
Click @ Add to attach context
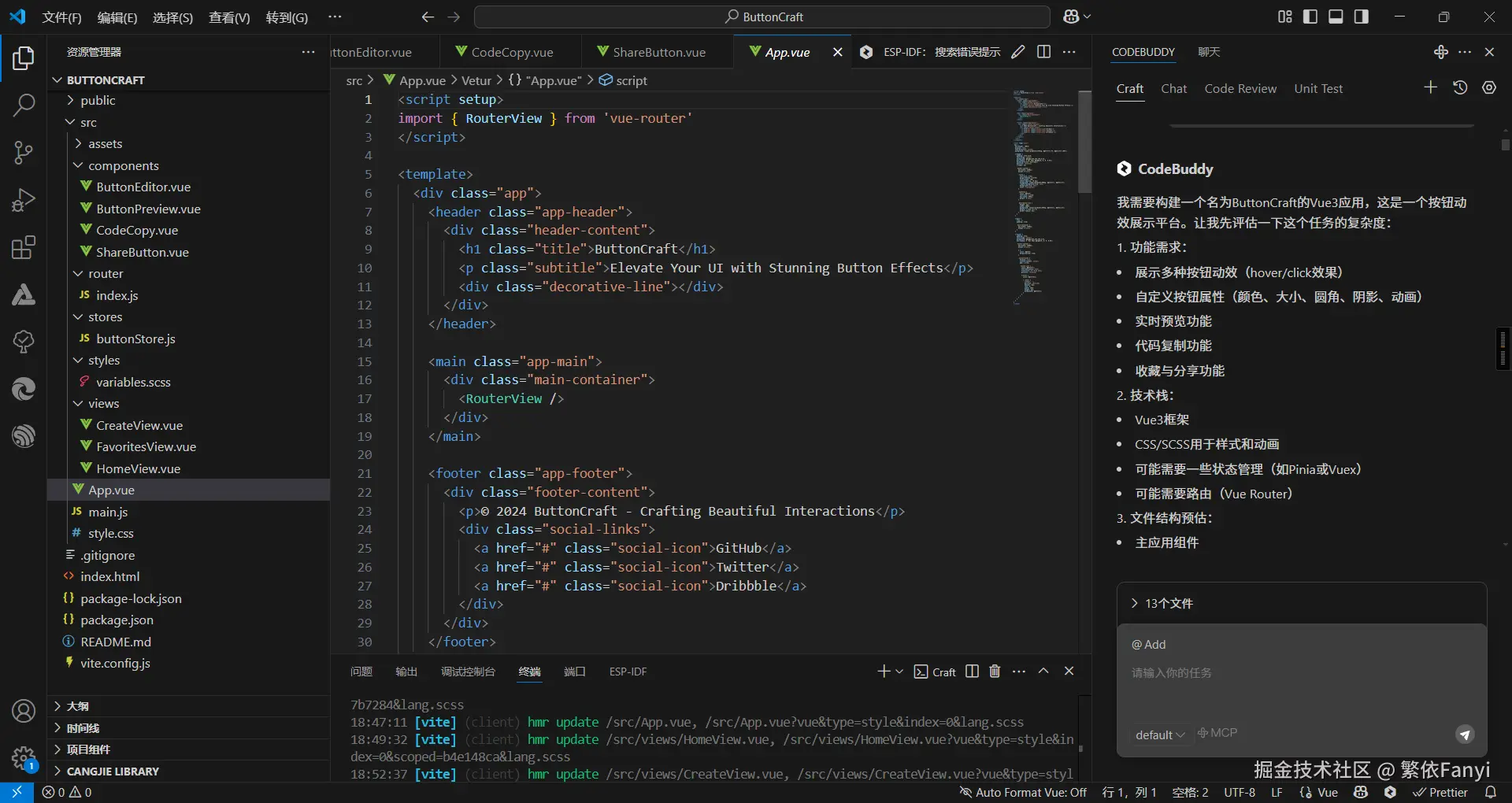tap(1149, 644)
